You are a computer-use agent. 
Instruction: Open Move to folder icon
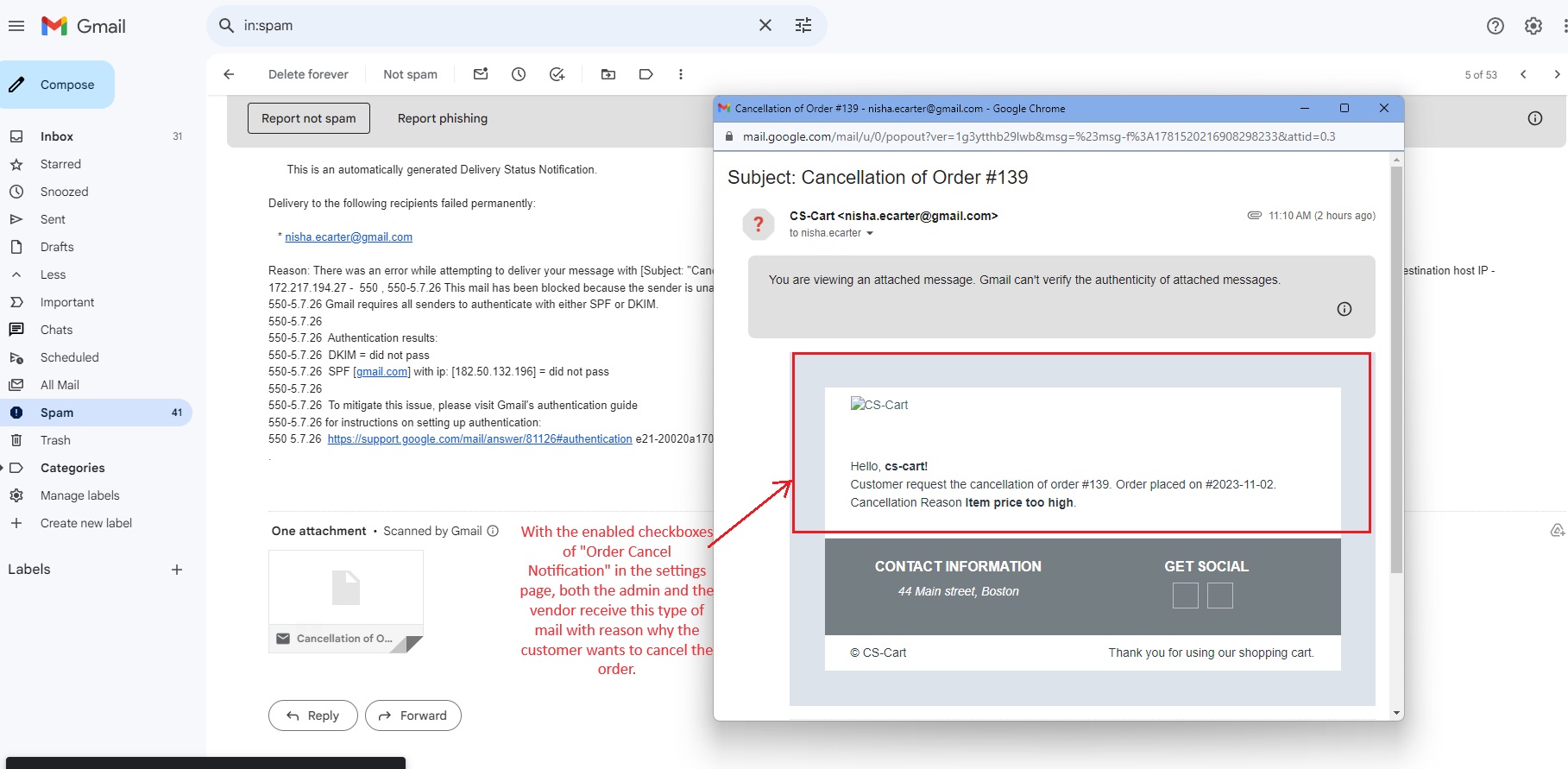tap(608, 74)
